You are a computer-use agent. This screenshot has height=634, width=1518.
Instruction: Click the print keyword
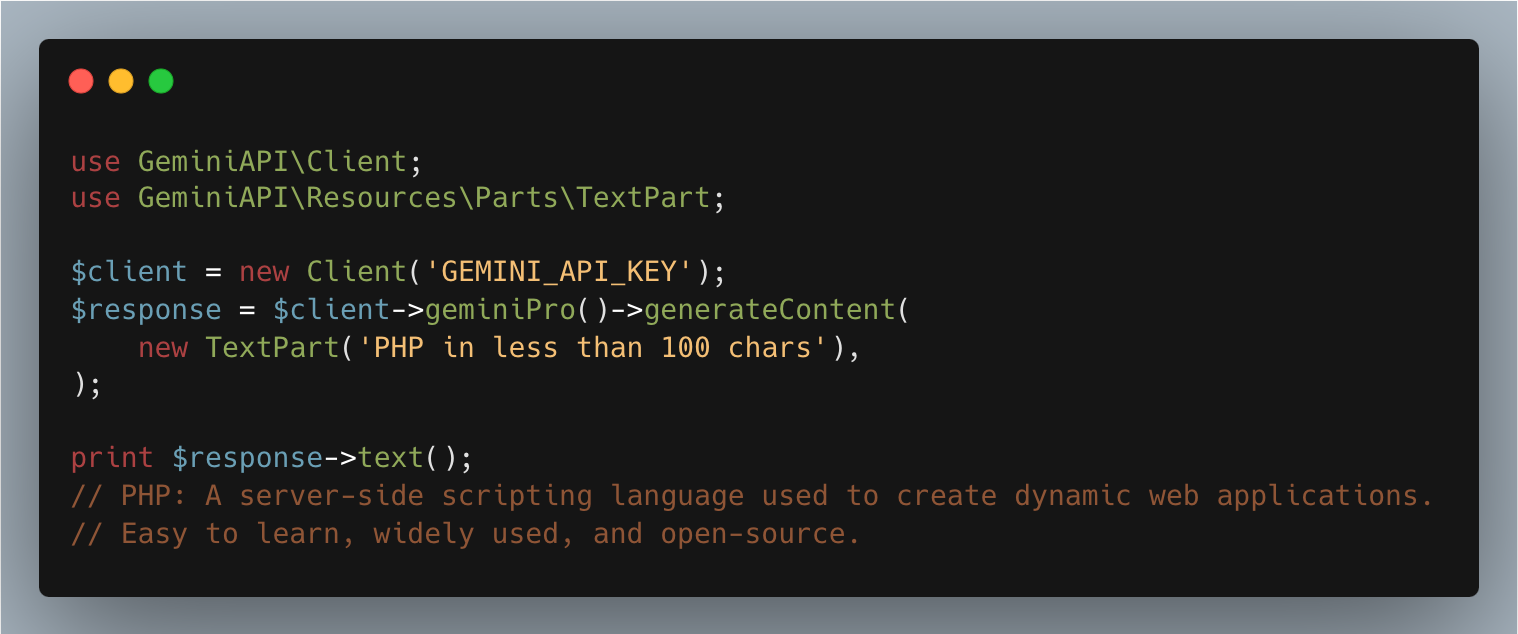click(112, 458)
